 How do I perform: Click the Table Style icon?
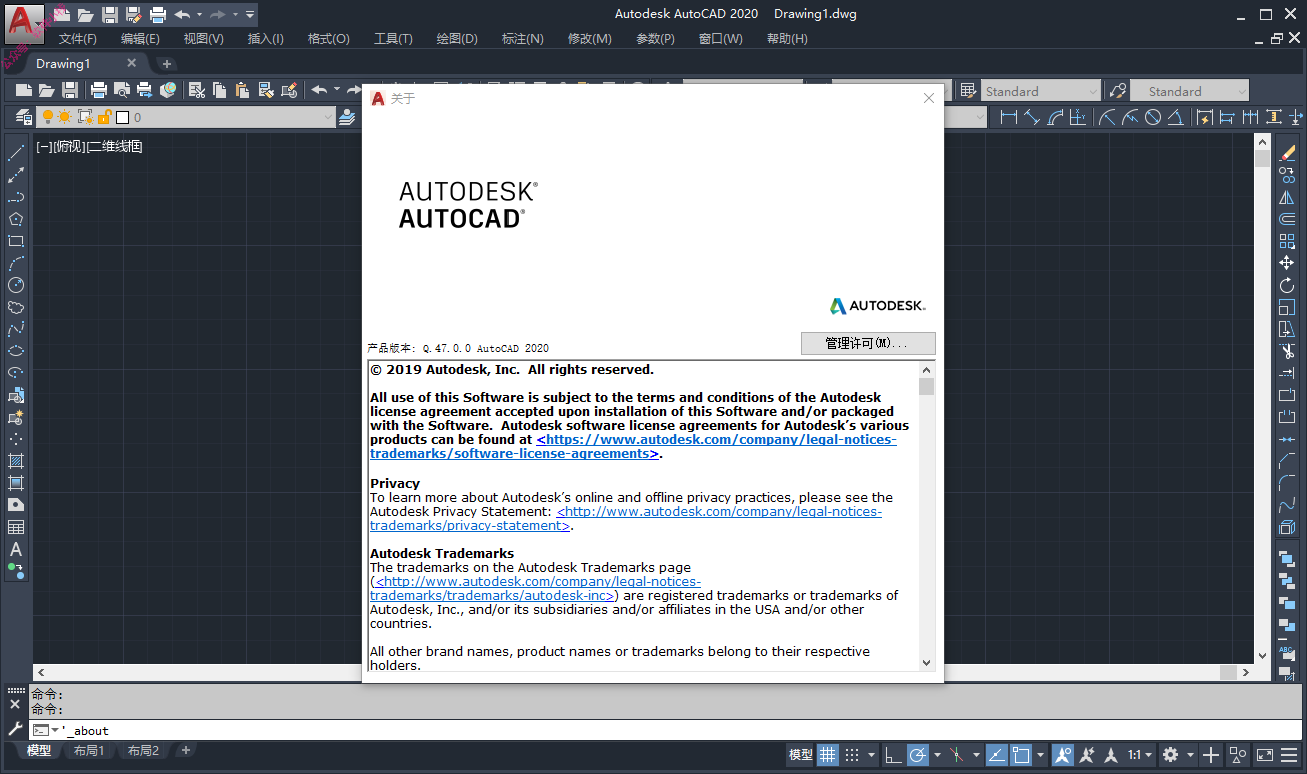tap(968, 90)
